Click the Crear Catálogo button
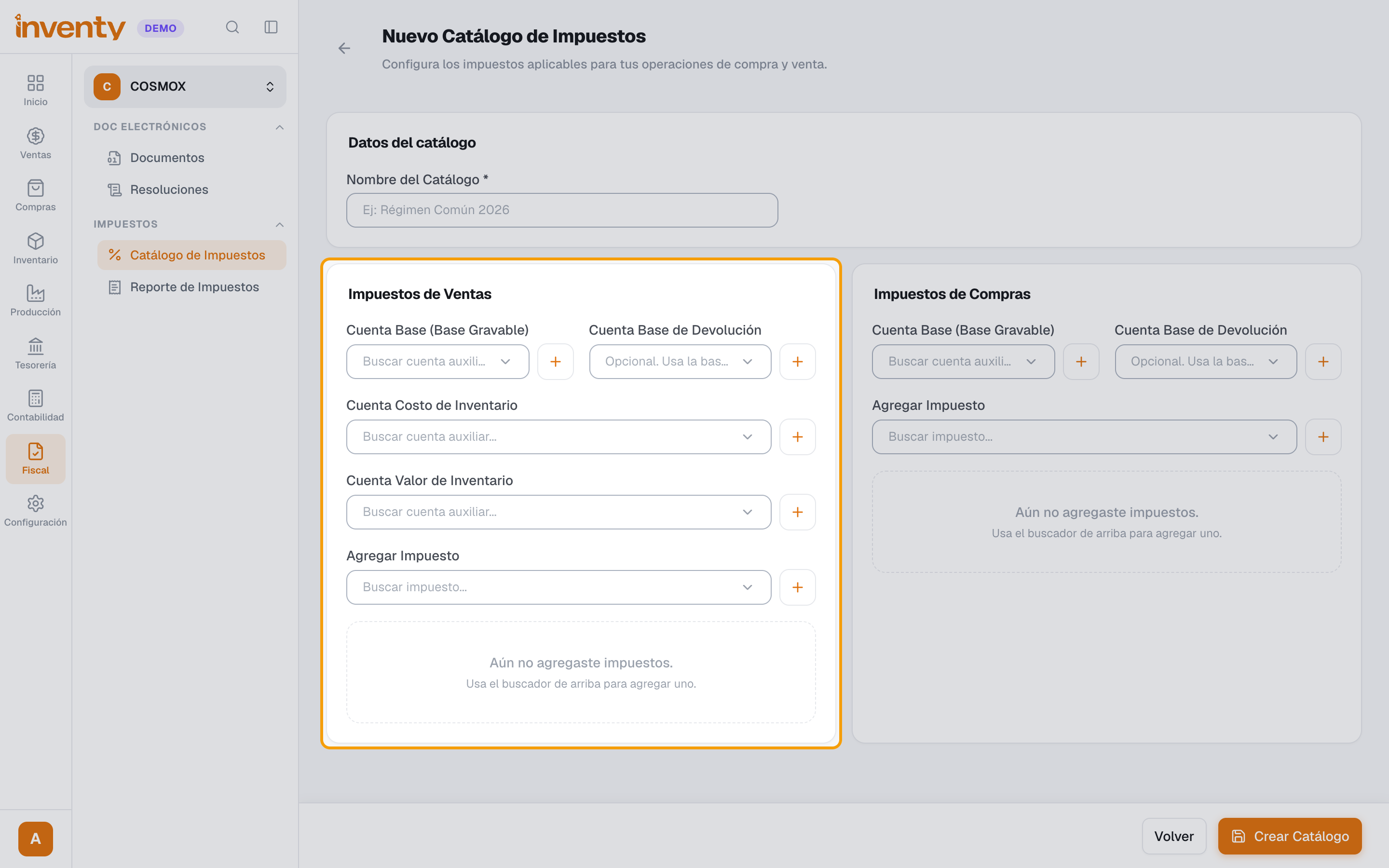 1290,837
